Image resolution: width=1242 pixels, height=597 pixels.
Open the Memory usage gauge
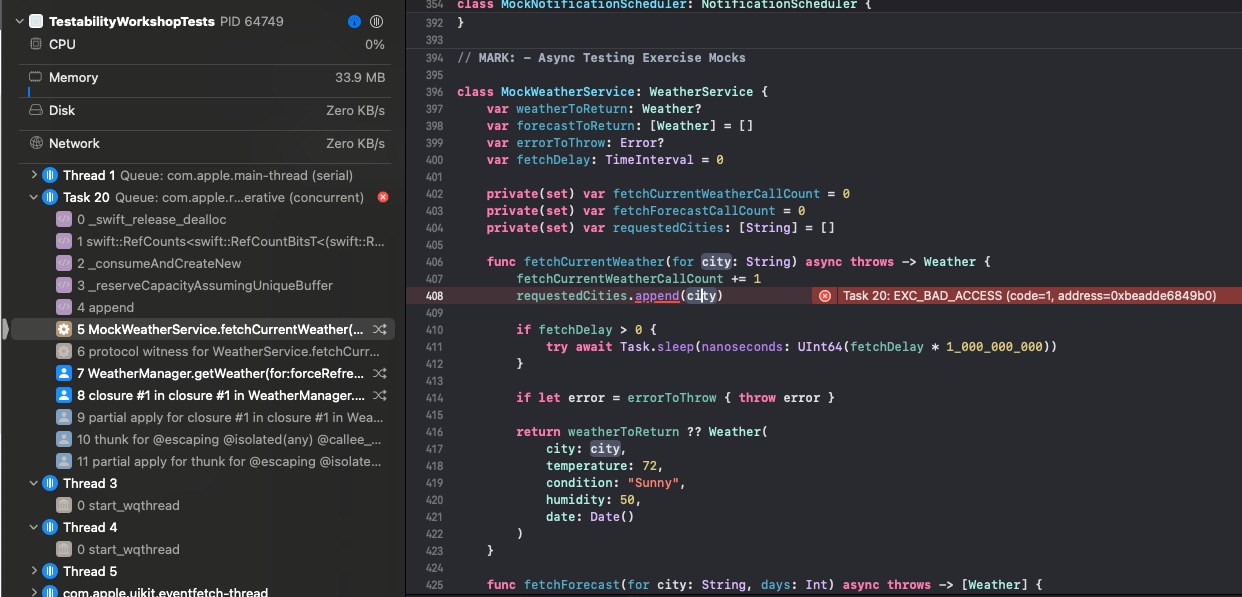(73, 78)
